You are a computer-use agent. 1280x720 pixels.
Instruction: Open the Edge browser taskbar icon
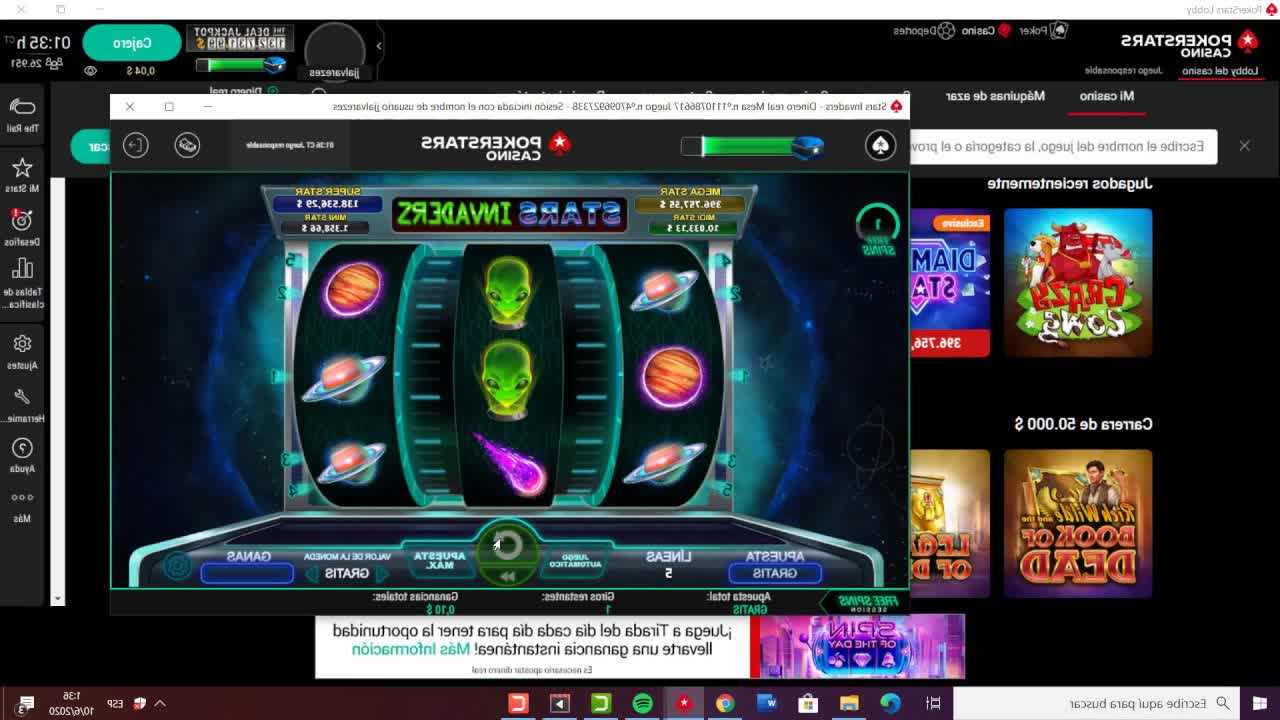pyautogui.click(x=890, y=703)
